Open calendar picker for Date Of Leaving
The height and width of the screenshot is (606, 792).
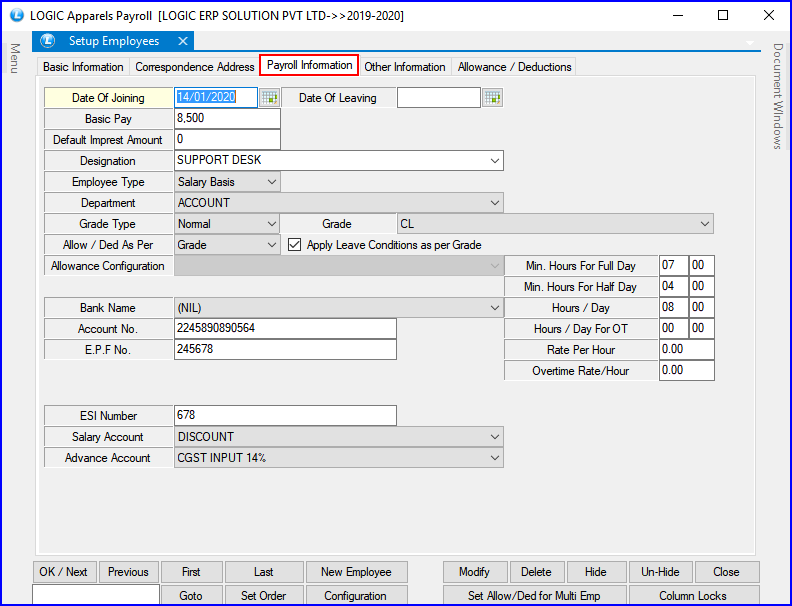tap(492, 97)
